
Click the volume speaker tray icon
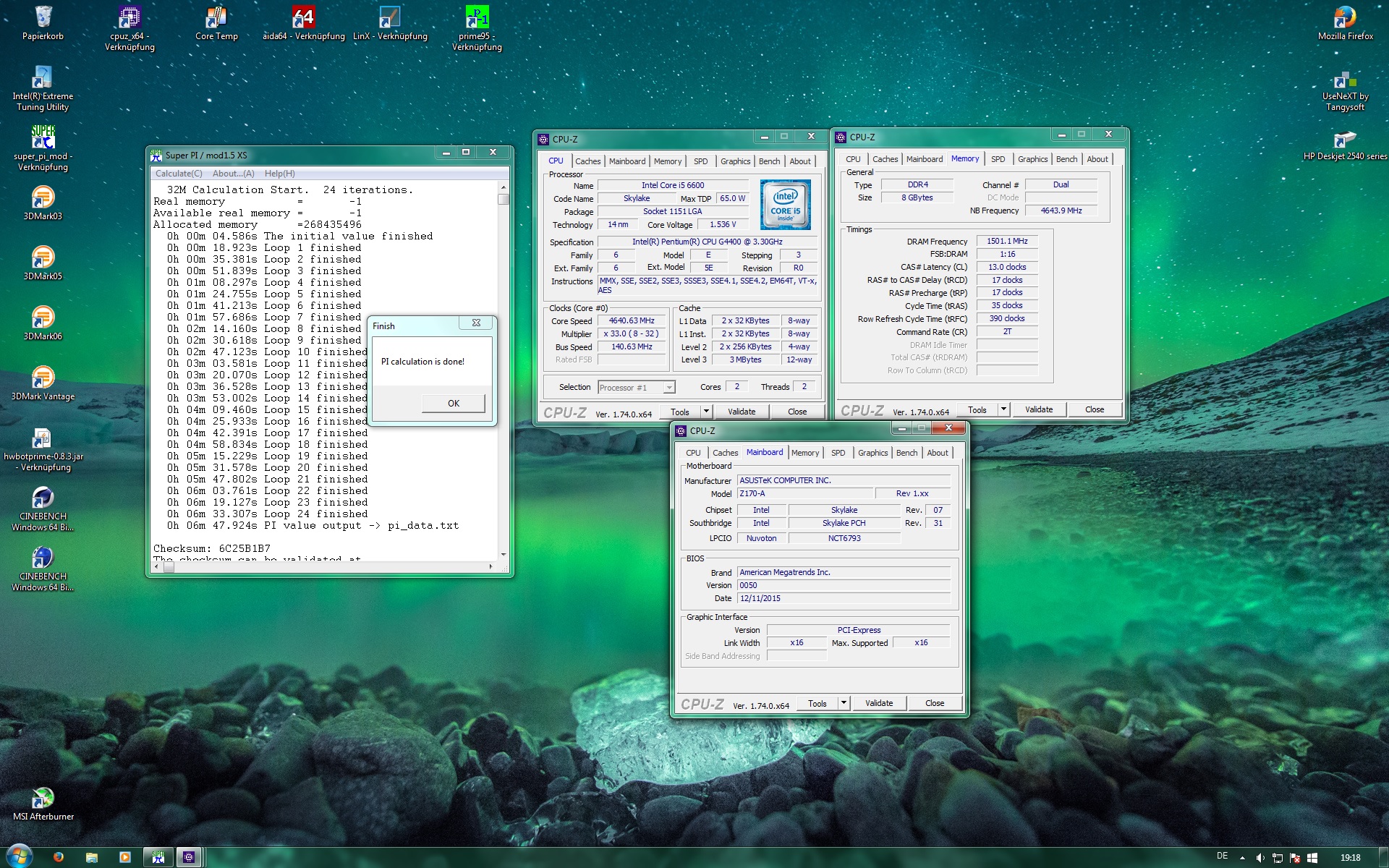1260,858
